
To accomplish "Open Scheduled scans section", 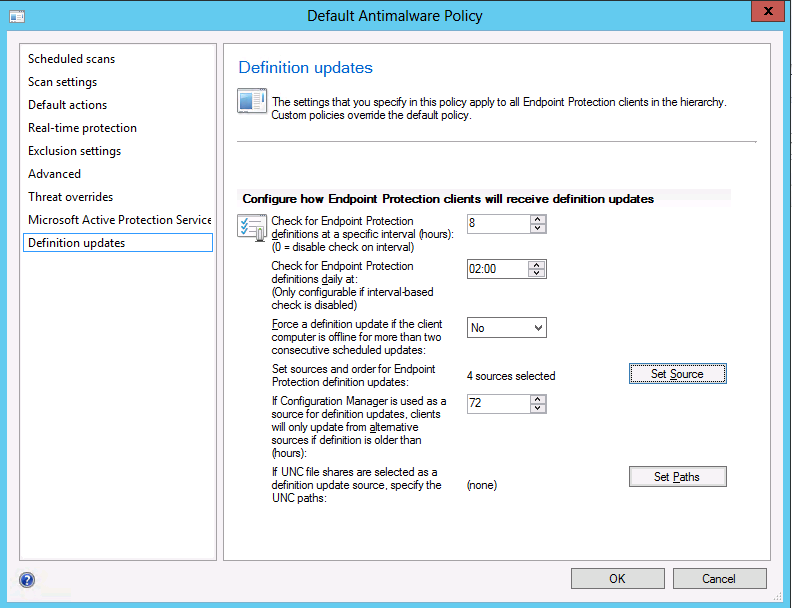I will point(71,59).
